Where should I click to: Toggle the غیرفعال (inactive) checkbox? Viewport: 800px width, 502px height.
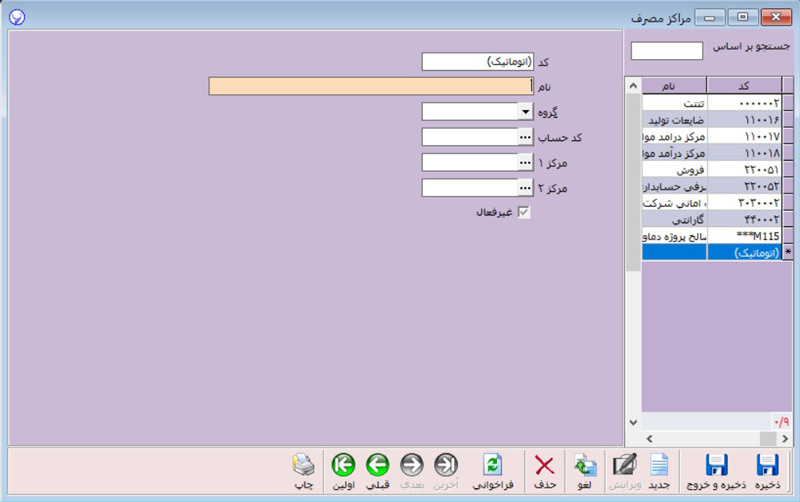(x=523, y=212)
